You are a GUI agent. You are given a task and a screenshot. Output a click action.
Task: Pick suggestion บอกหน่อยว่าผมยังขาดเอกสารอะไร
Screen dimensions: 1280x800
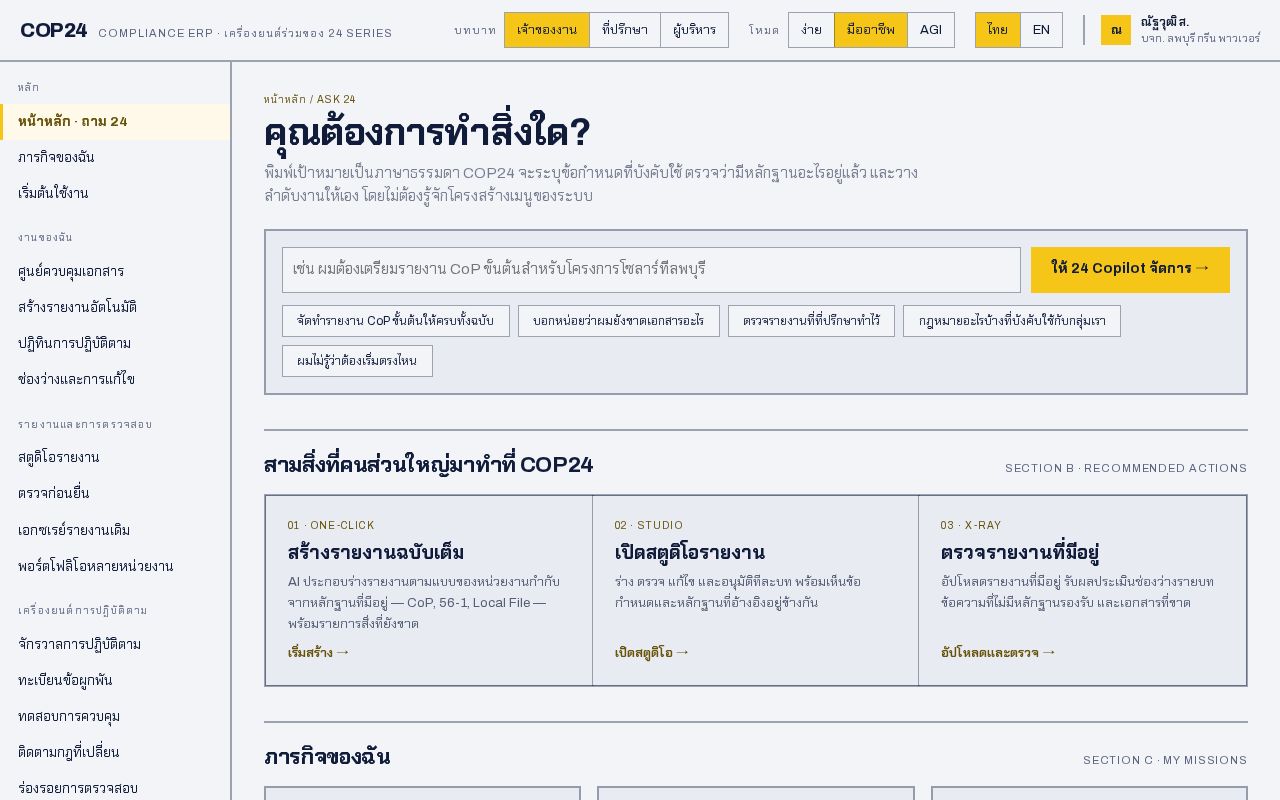click(619, 321)
